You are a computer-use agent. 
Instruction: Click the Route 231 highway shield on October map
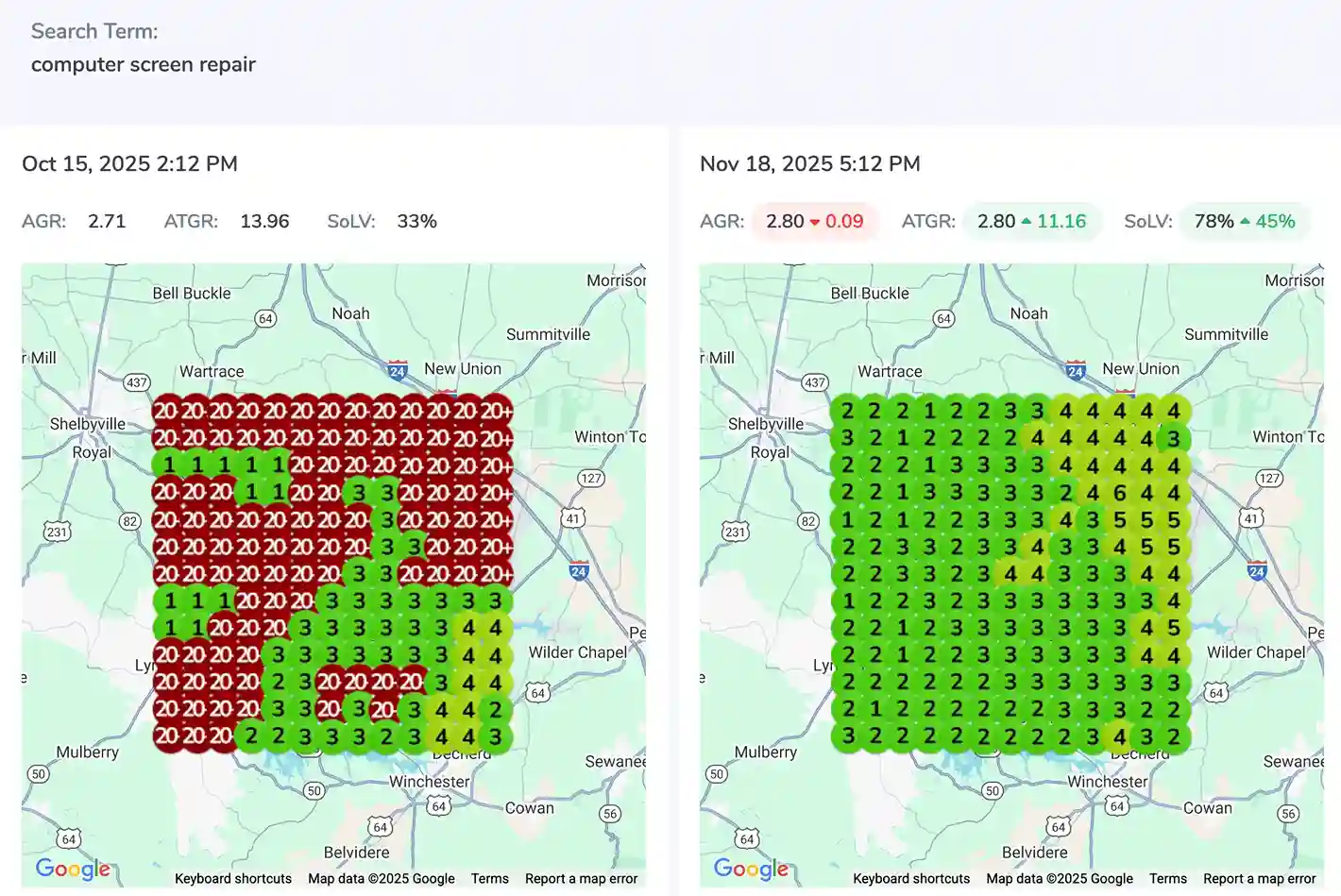click(56, 531)
